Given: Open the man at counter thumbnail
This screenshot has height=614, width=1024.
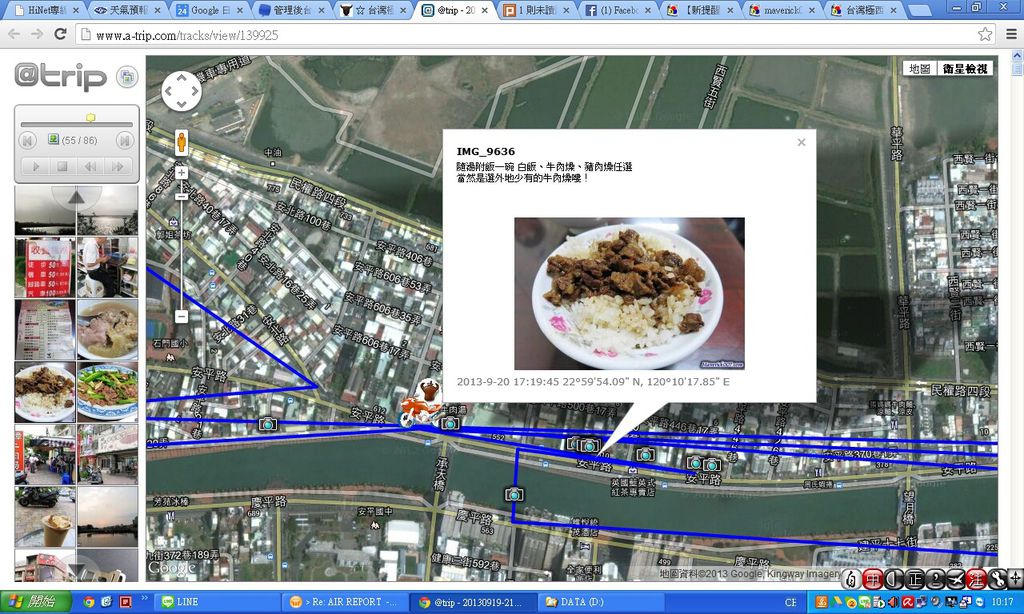Looking at the screenshot, I should pos(107,268).
